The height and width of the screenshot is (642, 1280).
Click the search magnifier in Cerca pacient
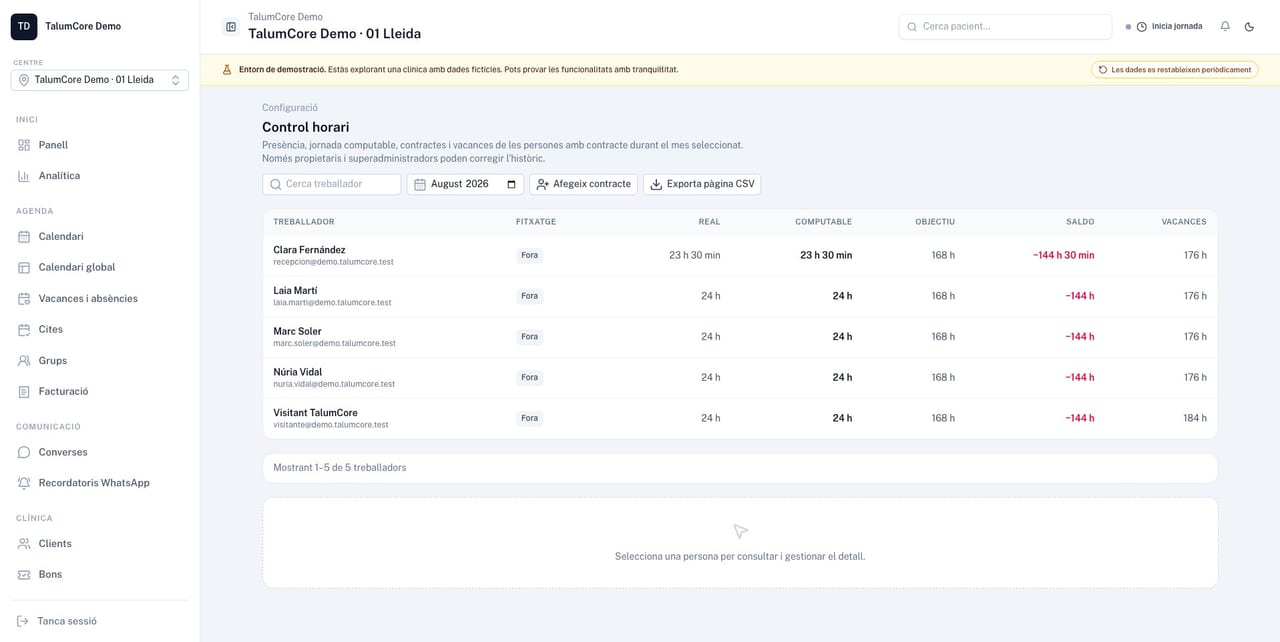(x=912, y=27)
